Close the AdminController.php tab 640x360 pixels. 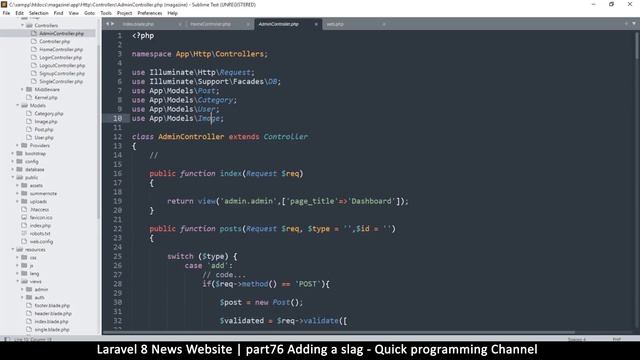(316, 24)
